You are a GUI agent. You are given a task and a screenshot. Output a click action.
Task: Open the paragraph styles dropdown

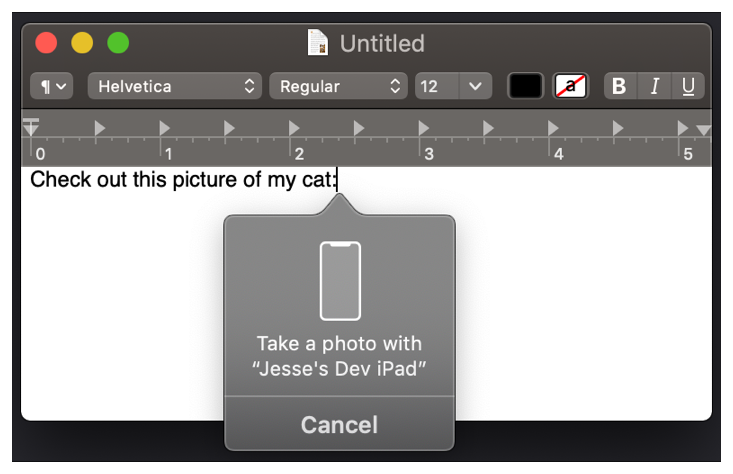pyautogui.click(x=54, y=86)
